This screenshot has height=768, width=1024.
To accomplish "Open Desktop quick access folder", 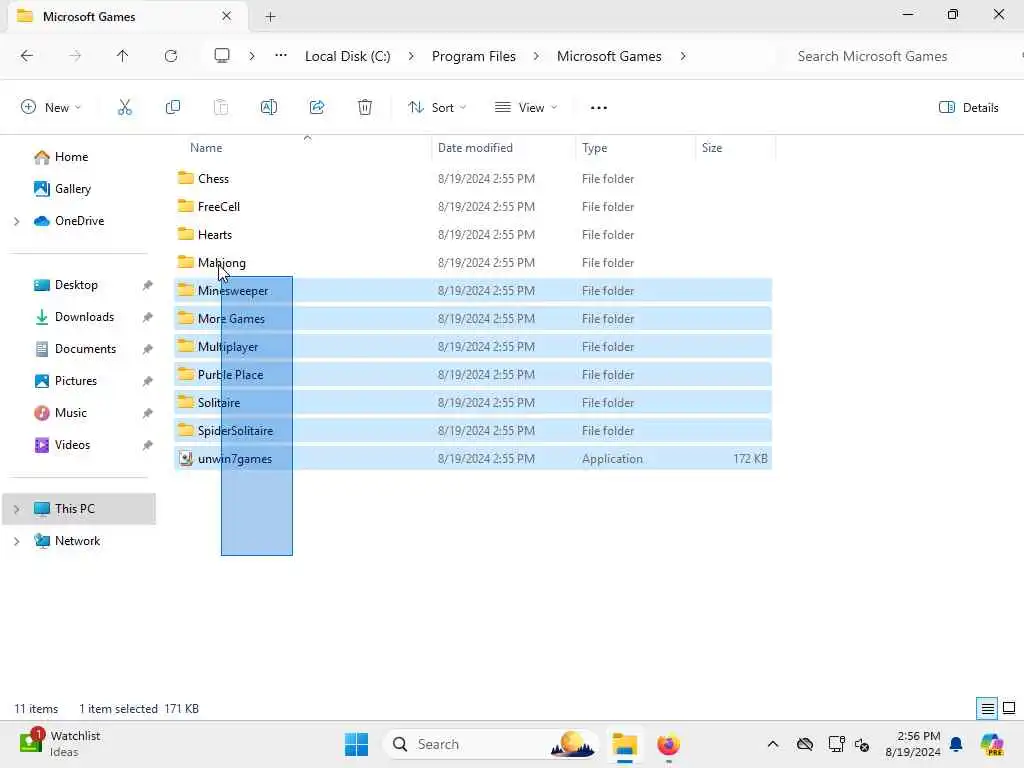I will [x=76, y=285].
